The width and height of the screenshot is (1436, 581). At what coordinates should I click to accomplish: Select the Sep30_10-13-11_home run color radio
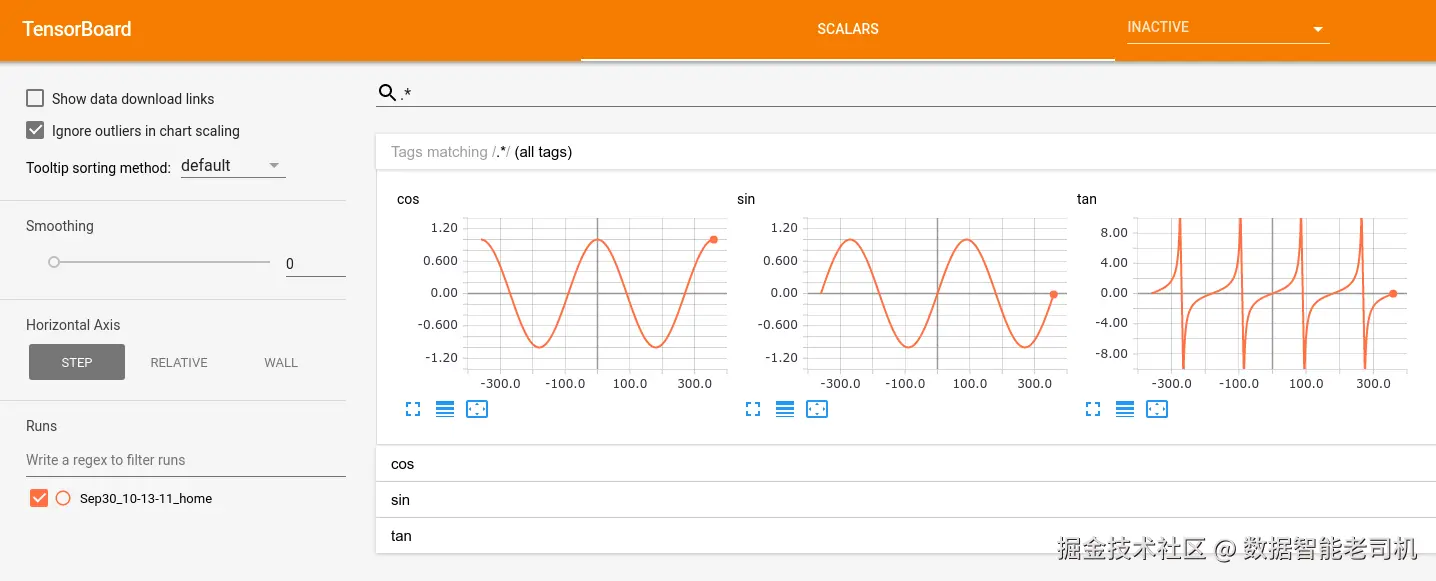click(x=63, y=498)
